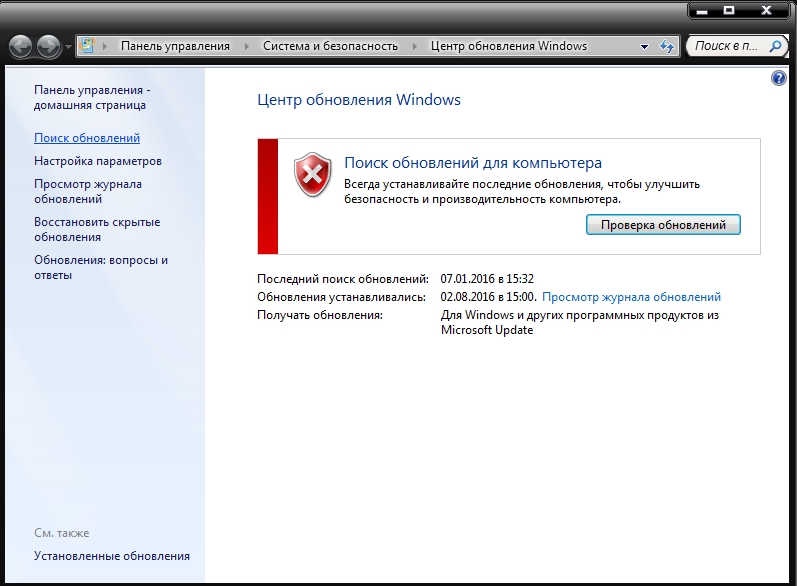Open blue 'Просмотр журнала обновлений' link near date
The width and height of the screenshot is (797, 586).
631,297
